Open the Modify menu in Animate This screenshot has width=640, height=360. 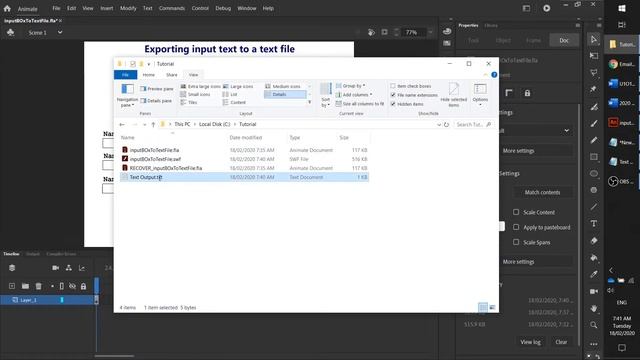(x=128, y=8)
